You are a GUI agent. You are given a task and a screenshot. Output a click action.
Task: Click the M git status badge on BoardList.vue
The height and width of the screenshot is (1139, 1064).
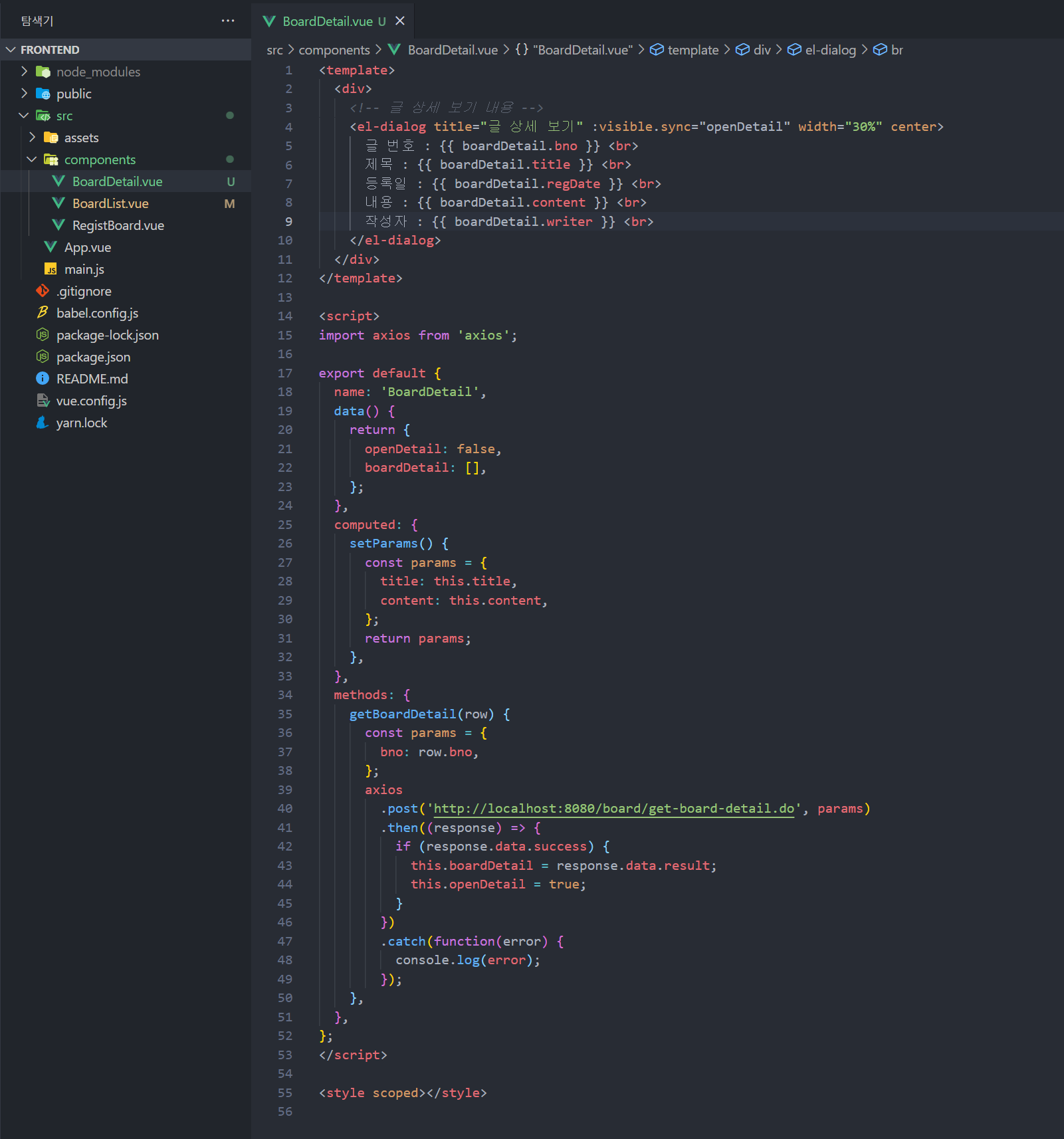point(230,203)
